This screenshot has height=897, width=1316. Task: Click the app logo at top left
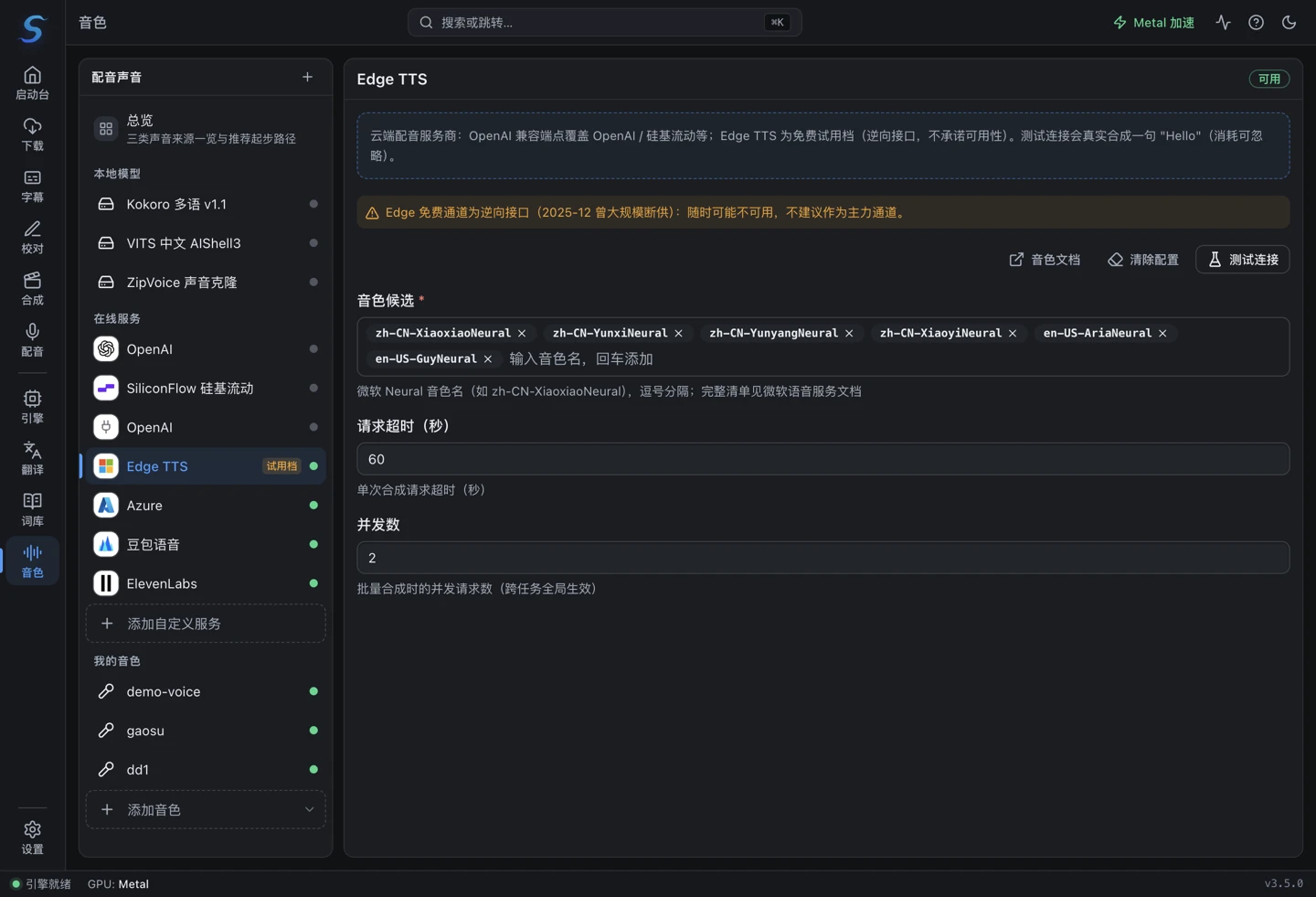click(32, 28)
